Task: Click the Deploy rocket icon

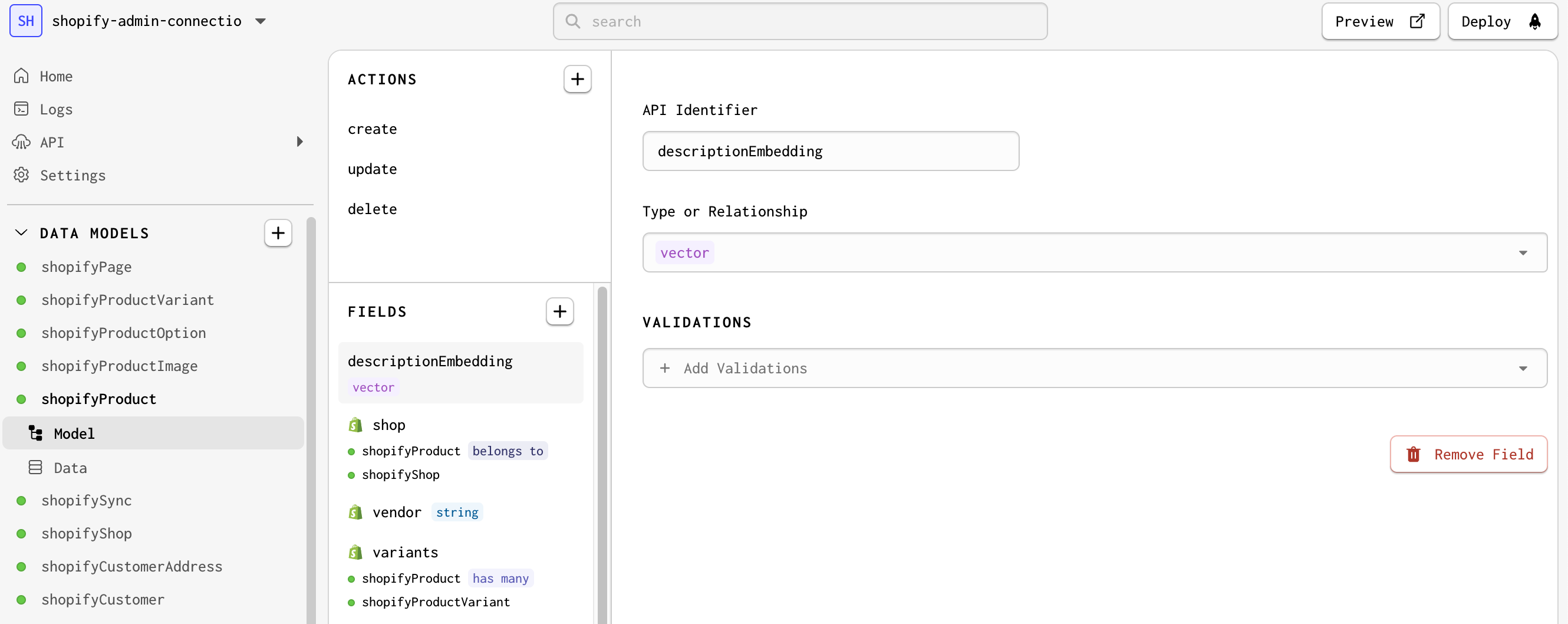Action: pos(1535,21)
